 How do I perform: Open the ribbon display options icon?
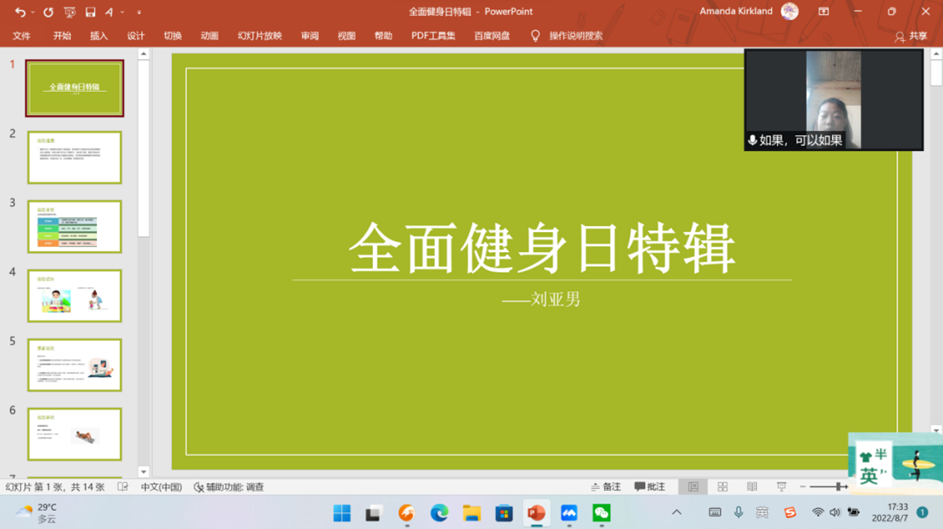823,12
